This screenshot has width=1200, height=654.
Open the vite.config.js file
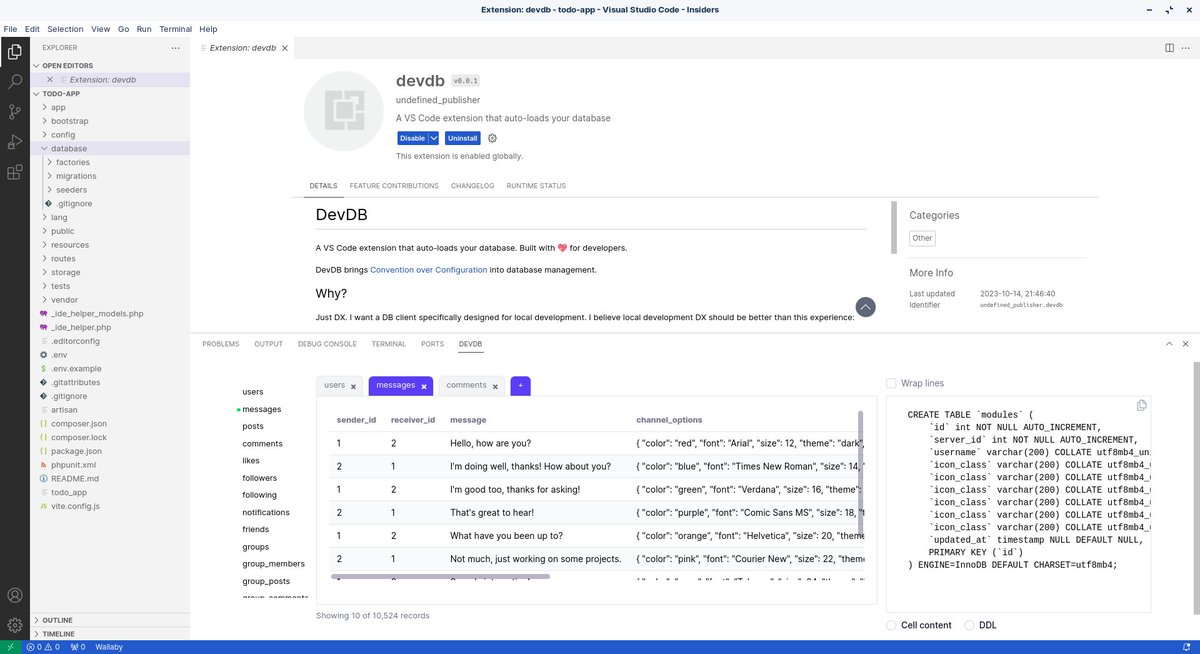(x=75, y=506)
